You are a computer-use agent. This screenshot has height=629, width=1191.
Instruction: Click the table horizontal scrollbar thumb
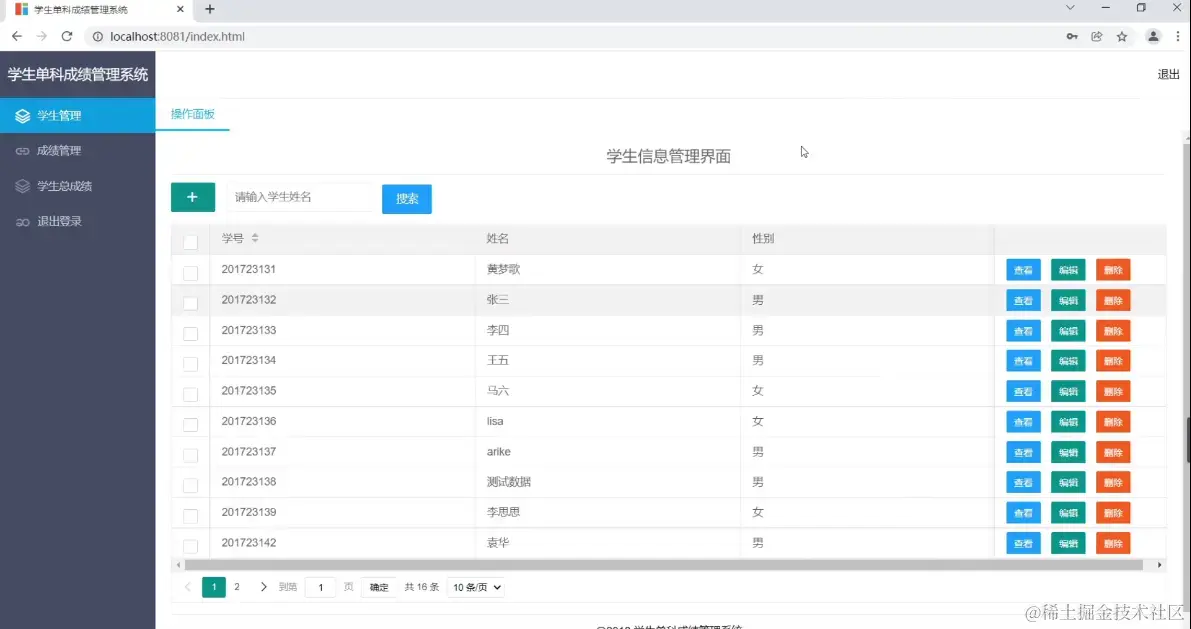click(664, 565)
